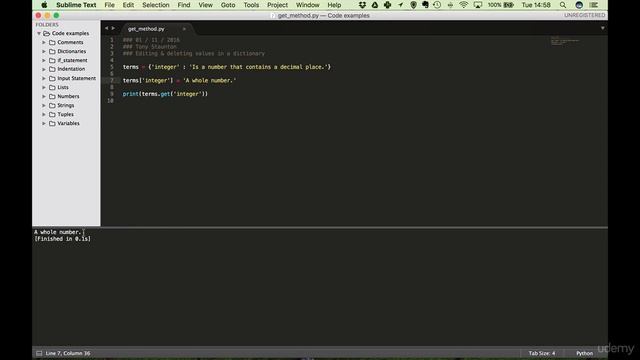Select the Tuples folder label
640x360 pixels.
(x=65, y=114)
